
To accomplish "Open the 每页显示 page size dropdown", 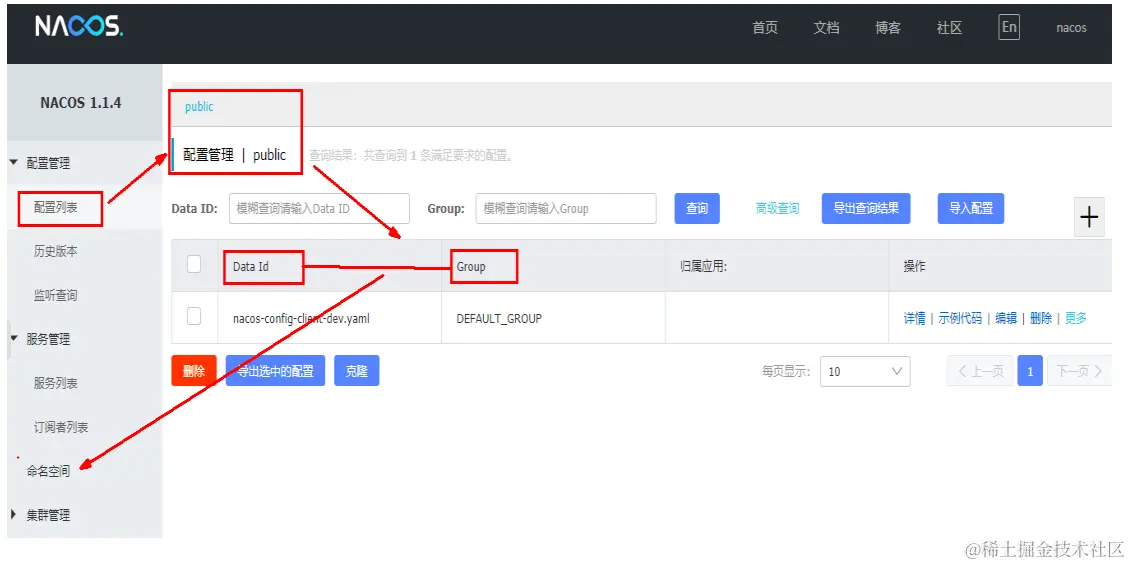I will click(865, 371).
